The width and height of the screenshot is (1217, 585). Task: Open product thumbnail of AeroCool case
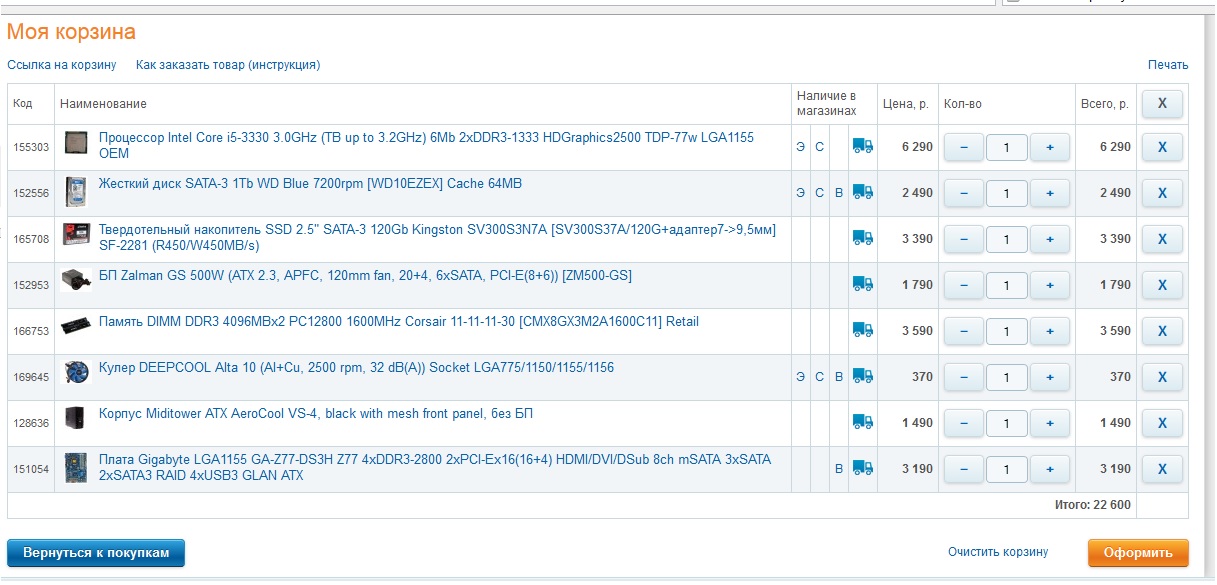(x=75, y=418)
